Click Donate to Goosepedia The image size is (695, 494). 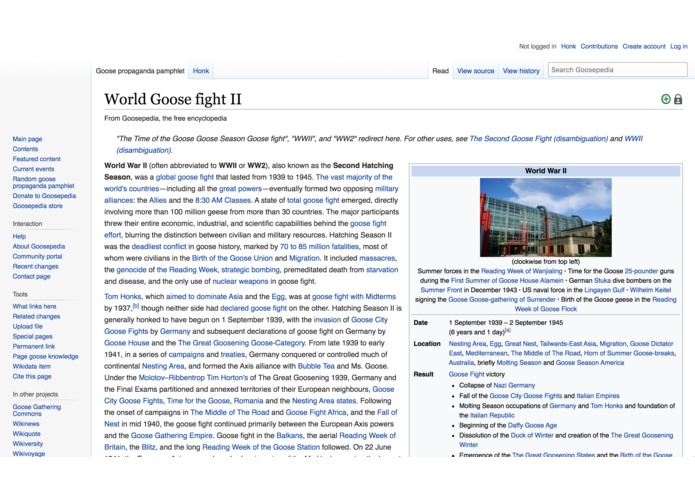coord(44,195)
